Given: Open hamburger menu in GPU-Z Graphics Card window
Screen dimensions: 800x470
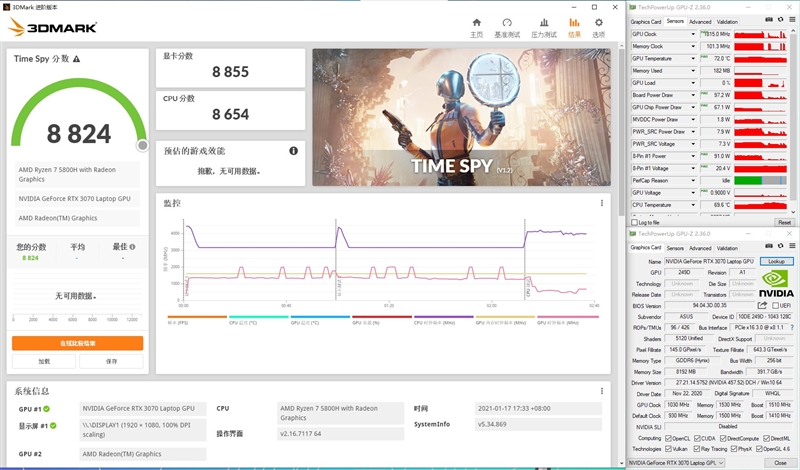Looking at the screenshot, I should 792,246.
